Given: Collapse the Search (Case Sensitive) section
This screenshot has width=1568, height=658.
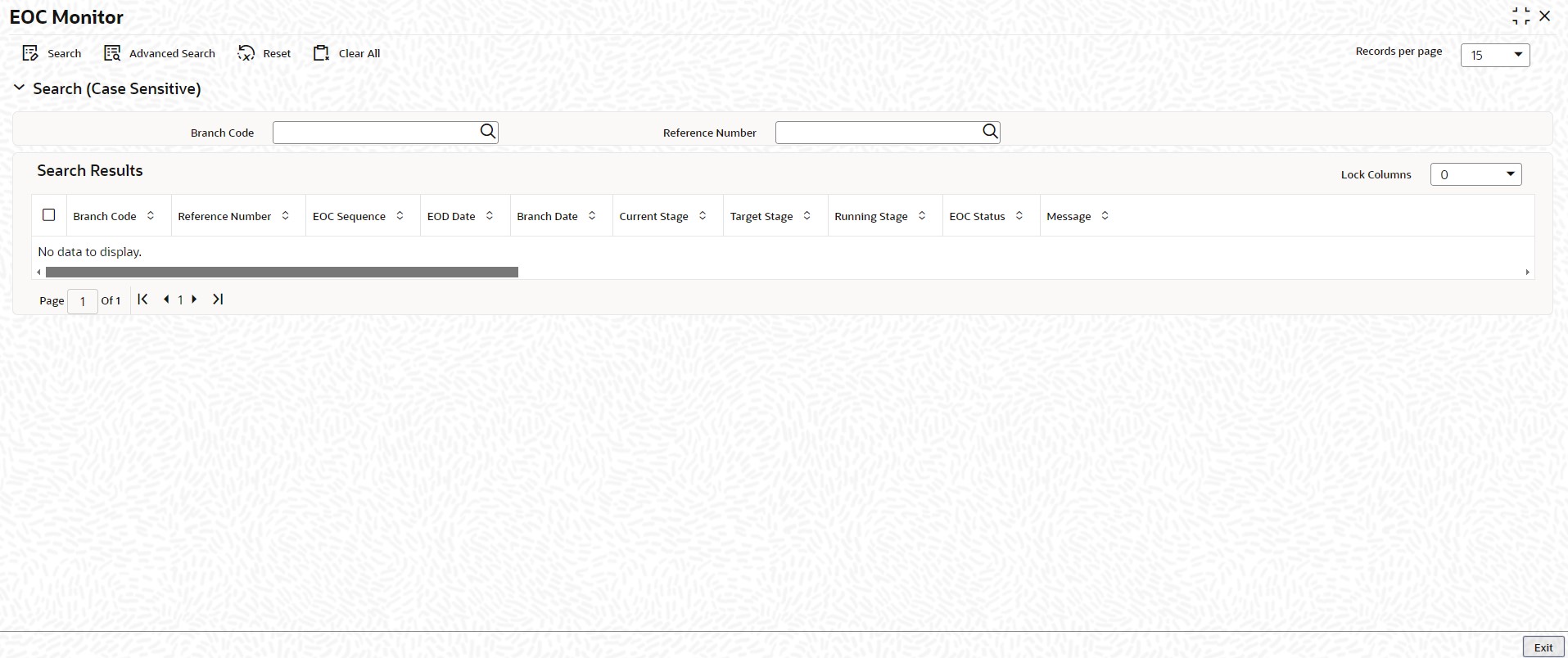Looking at the screenshot, I should [19, 88].
